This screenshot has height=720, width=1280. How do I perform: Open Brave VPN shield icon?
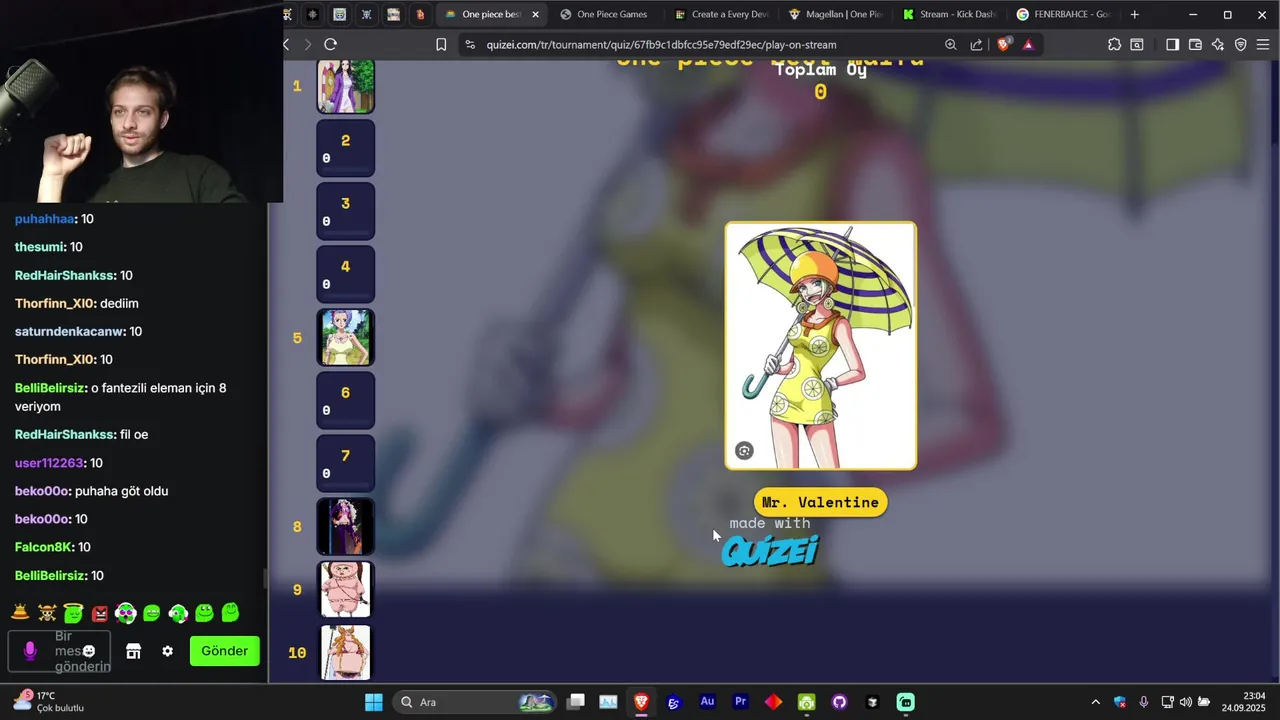click(x=1241, y=44)
